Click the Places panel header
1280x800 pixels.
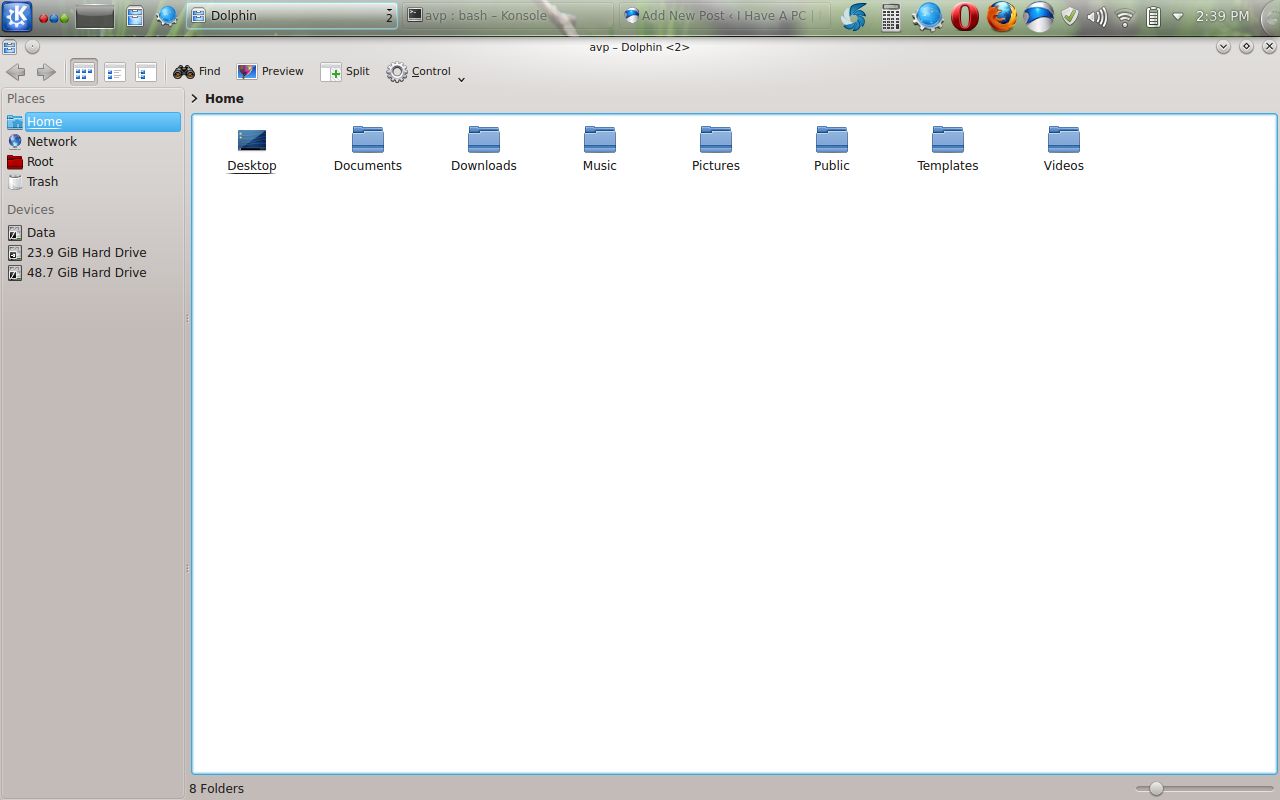click(26, 98)
